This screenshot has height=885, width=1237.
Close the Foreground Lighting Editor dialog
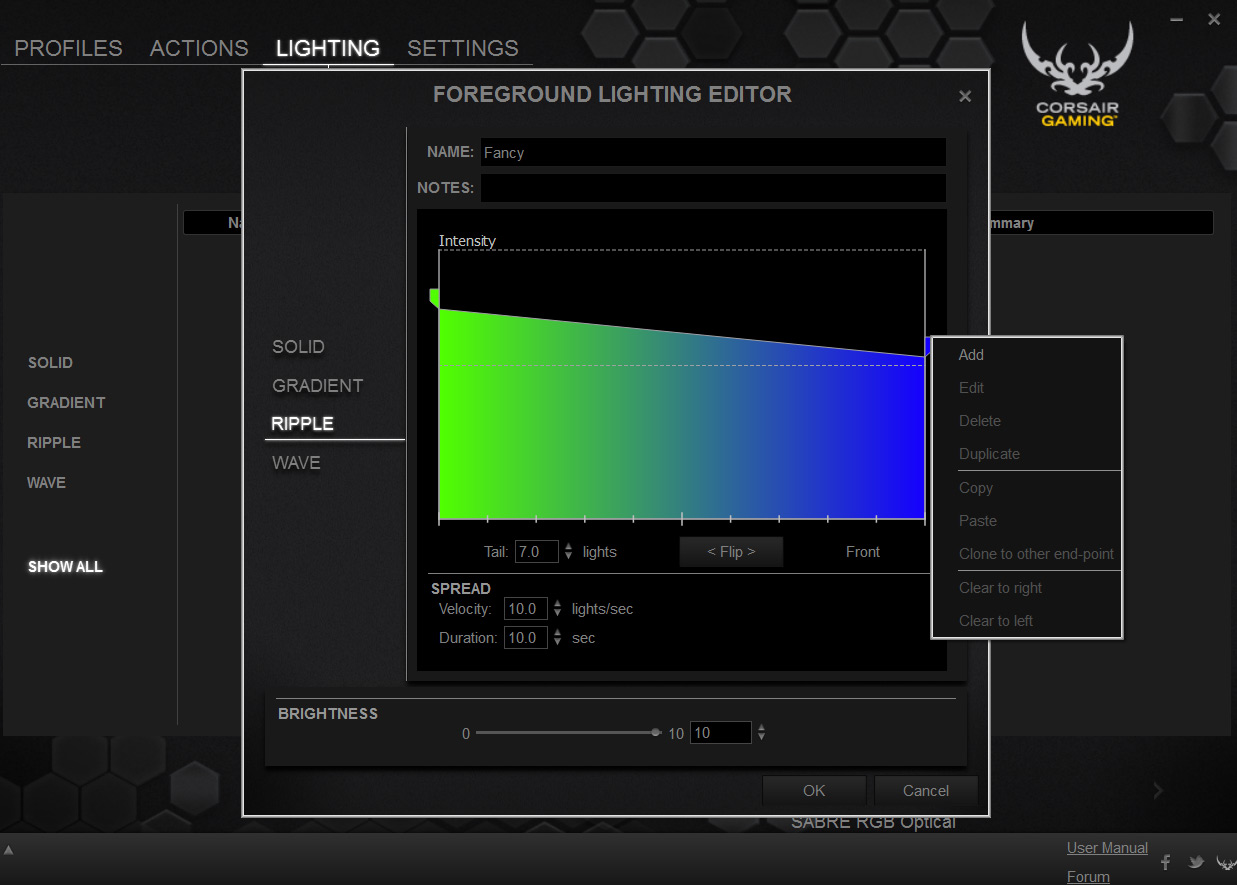[965, 96]
